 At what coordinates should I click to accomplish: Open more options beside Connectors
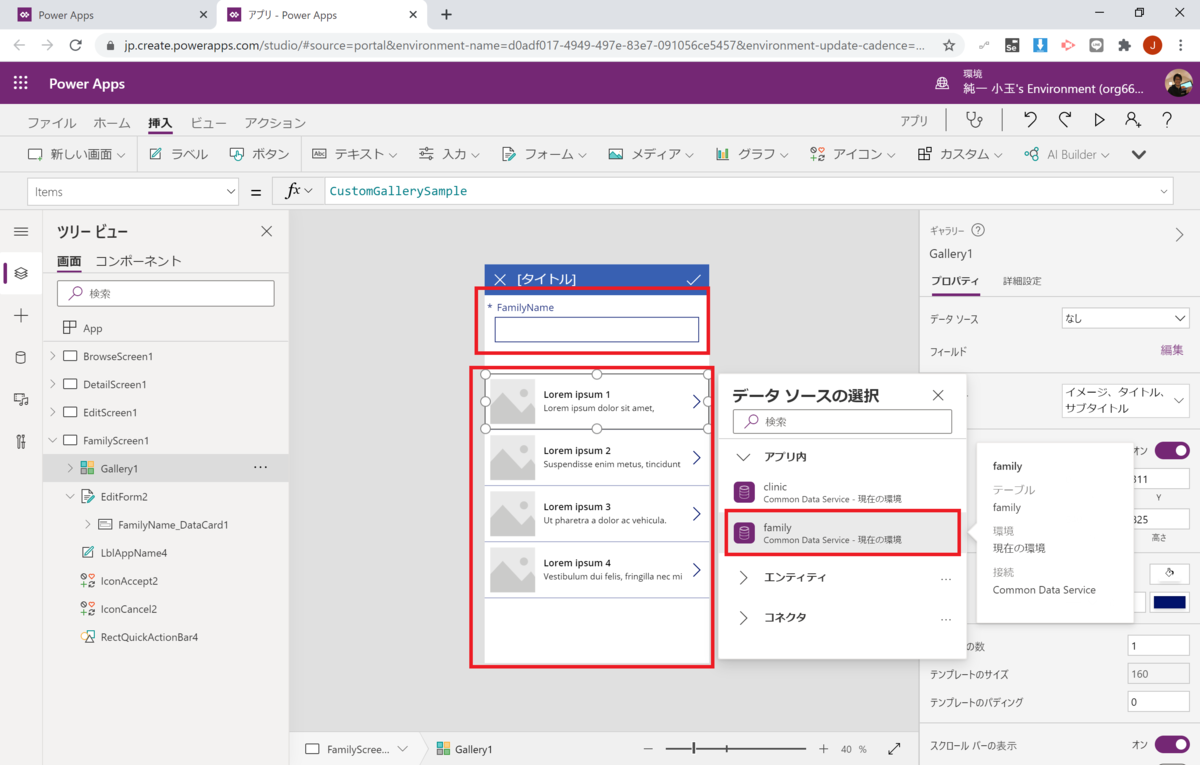(946, 619)
